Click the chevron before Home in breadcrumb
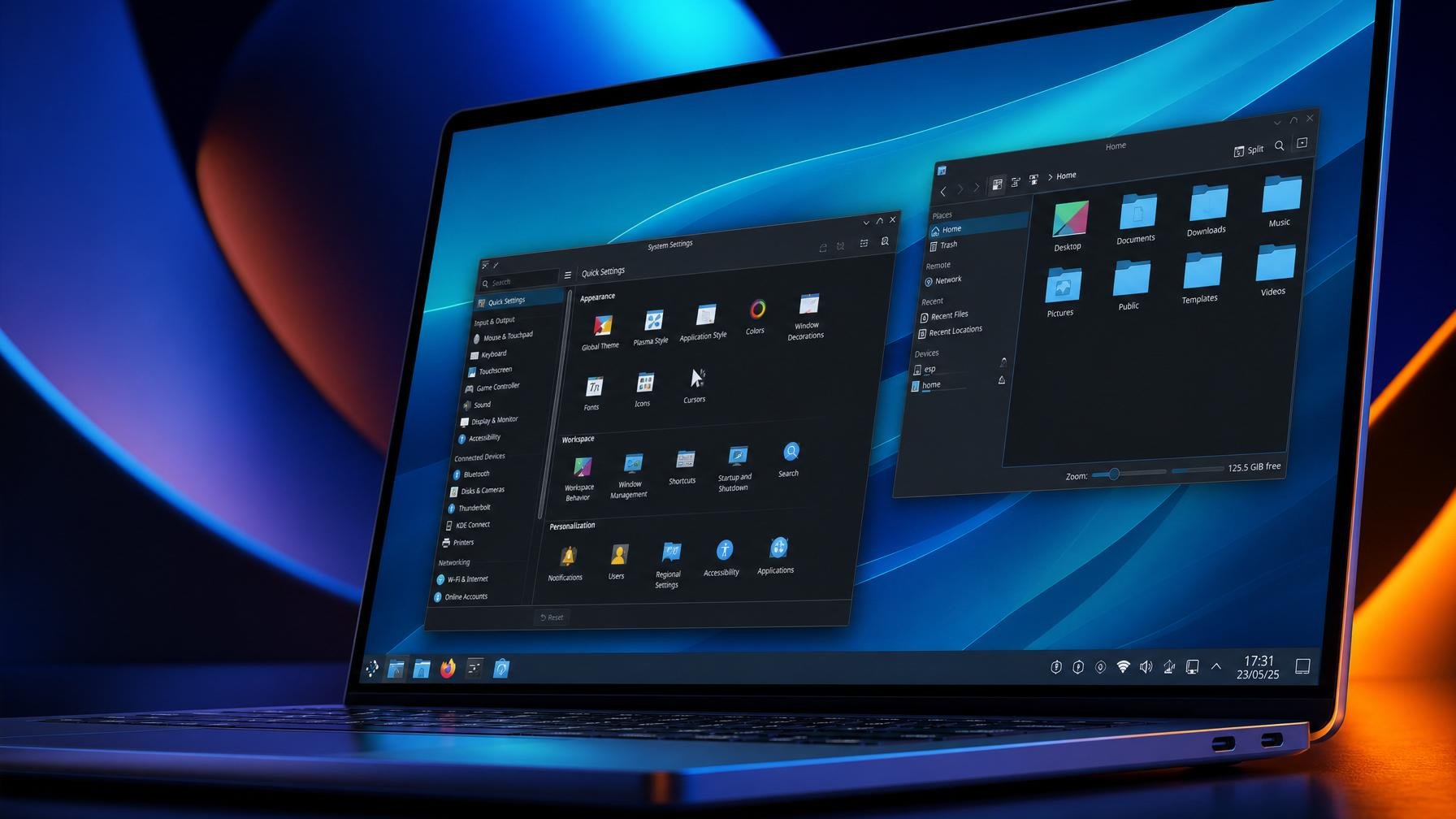 coord(1050,176)
